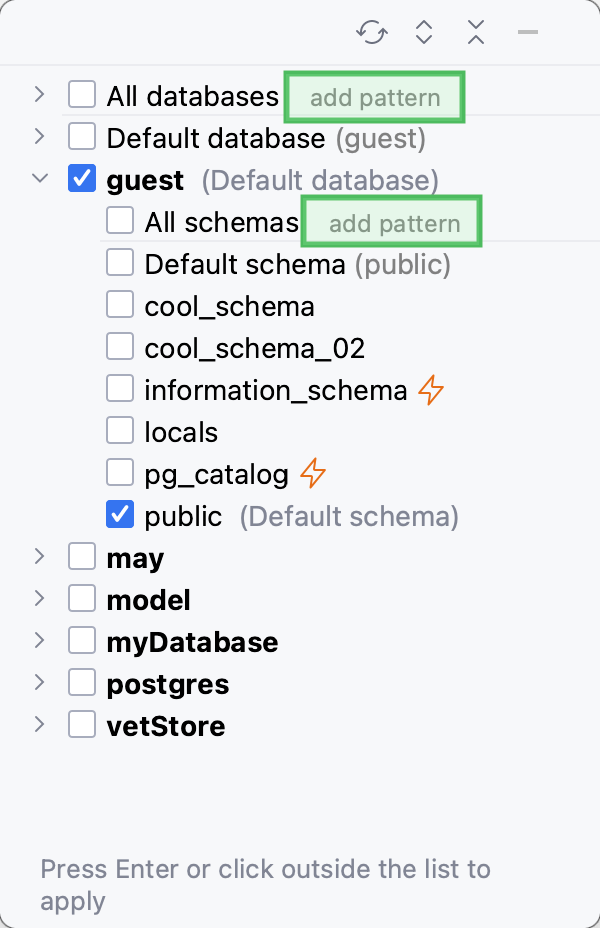Enable the cool_schema checkbox
Viewport: 600px width, 928px height.
tap(120, 304)
